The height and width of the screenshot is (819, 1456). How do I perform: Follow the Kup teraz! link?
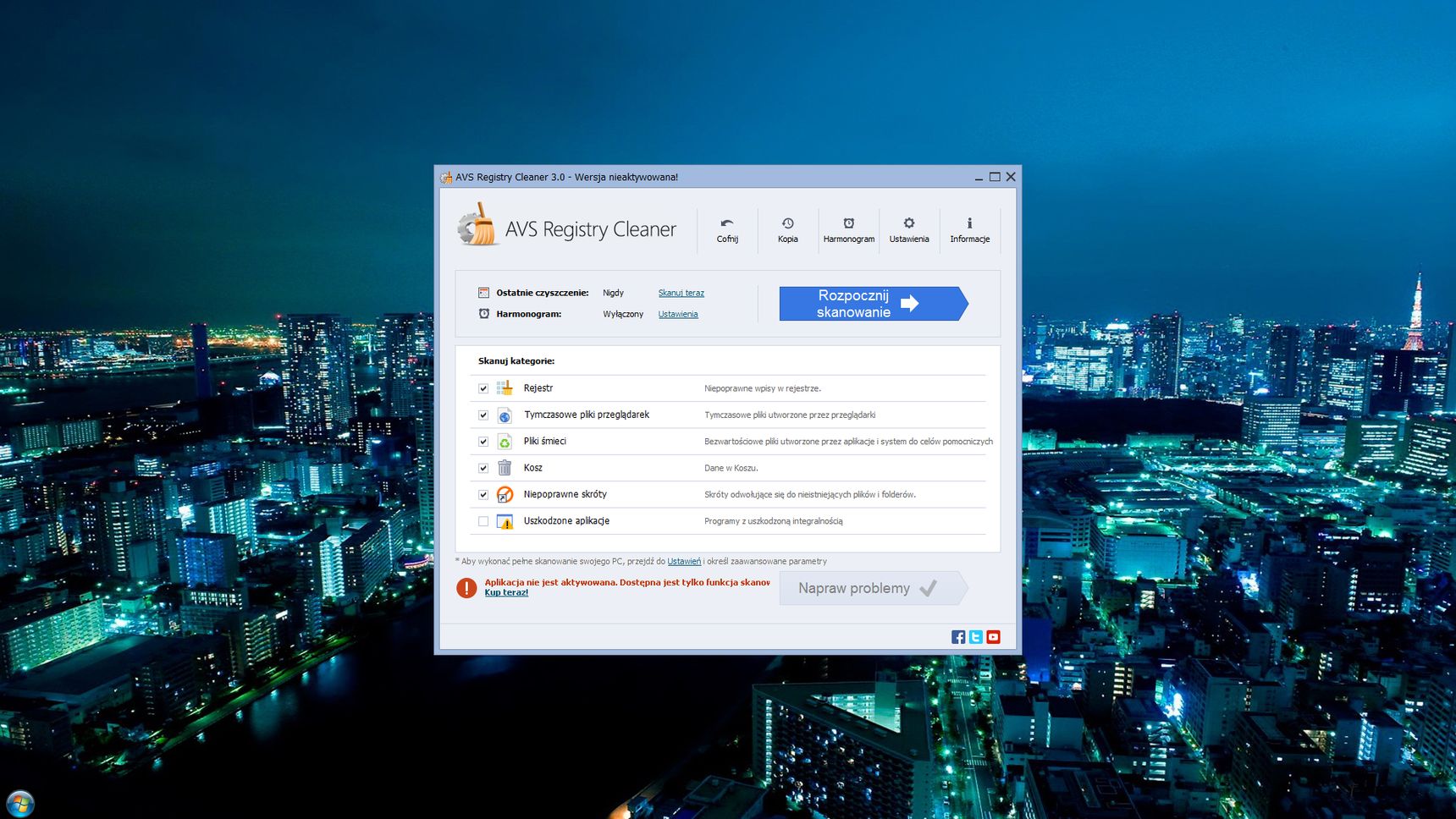click(506, 592)
